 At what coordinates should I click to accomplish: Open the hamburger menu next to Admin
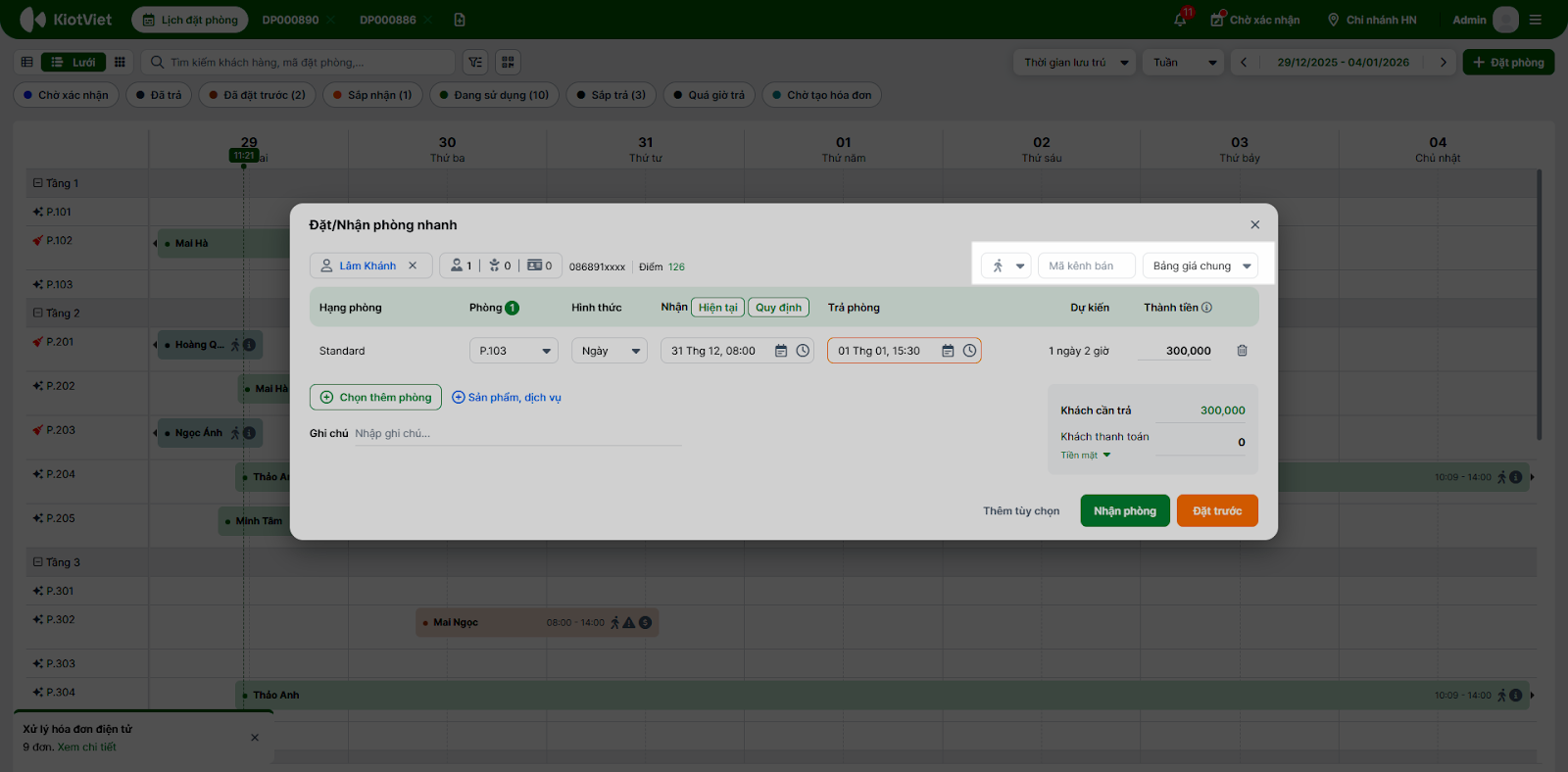(x=1536, y=20)
